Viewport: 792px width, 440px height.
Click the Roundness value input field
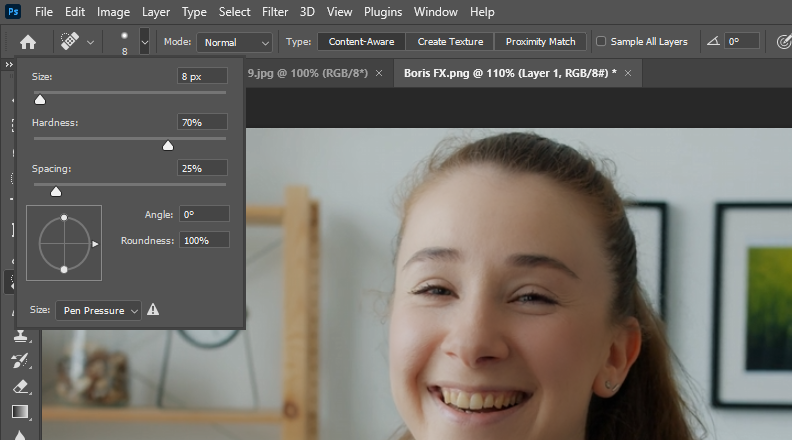pyautogui.click(x=204, y=240)
